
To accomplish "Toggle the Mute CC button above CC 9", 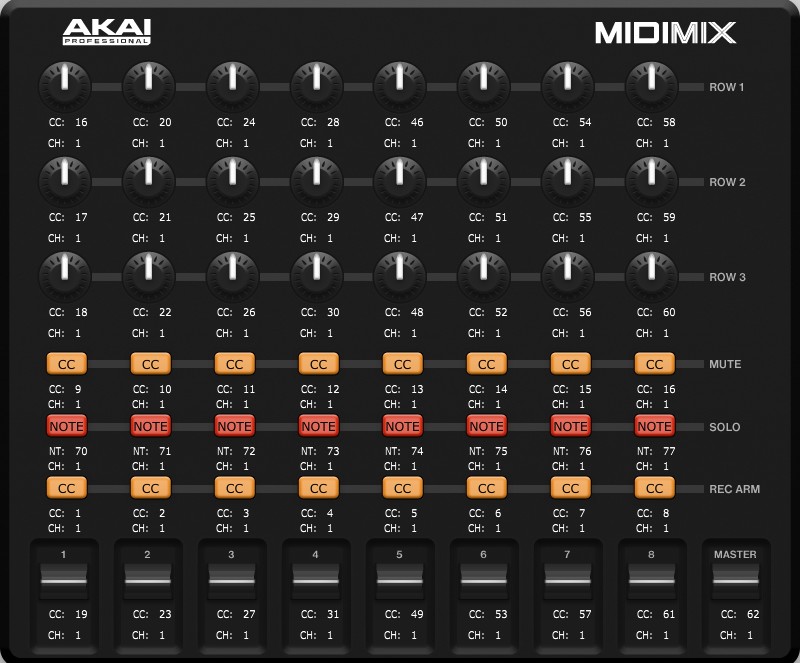I will coord(67,364).
